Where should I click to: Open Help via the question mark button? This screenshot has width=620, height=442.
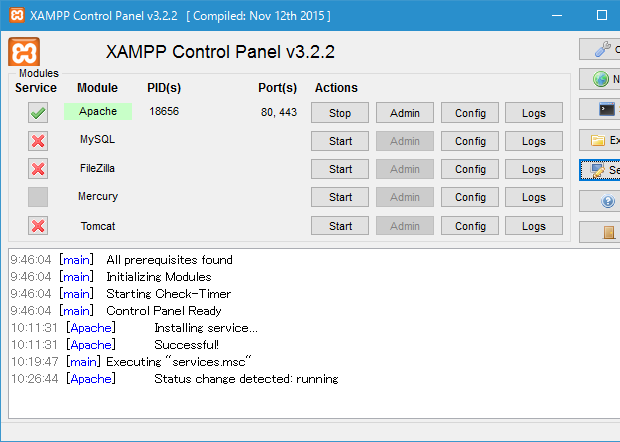[x=600, y=201]
